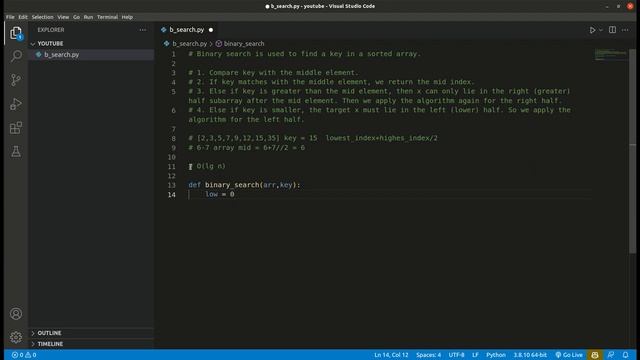Run the Python file with play button
This screenshot has width=640, height=360.
tap(592, 30)
